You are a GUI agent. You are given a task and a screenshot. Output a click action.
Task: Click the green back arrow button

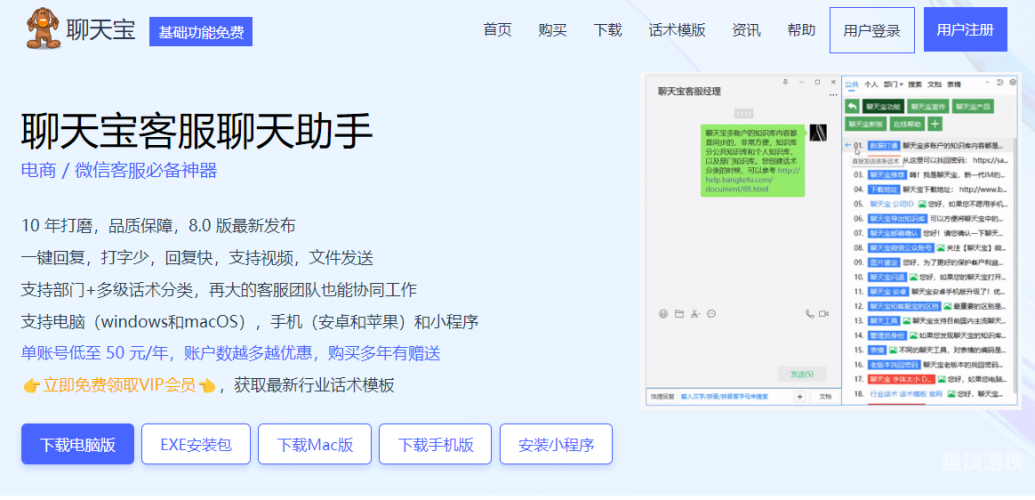(x=853, y=106)
